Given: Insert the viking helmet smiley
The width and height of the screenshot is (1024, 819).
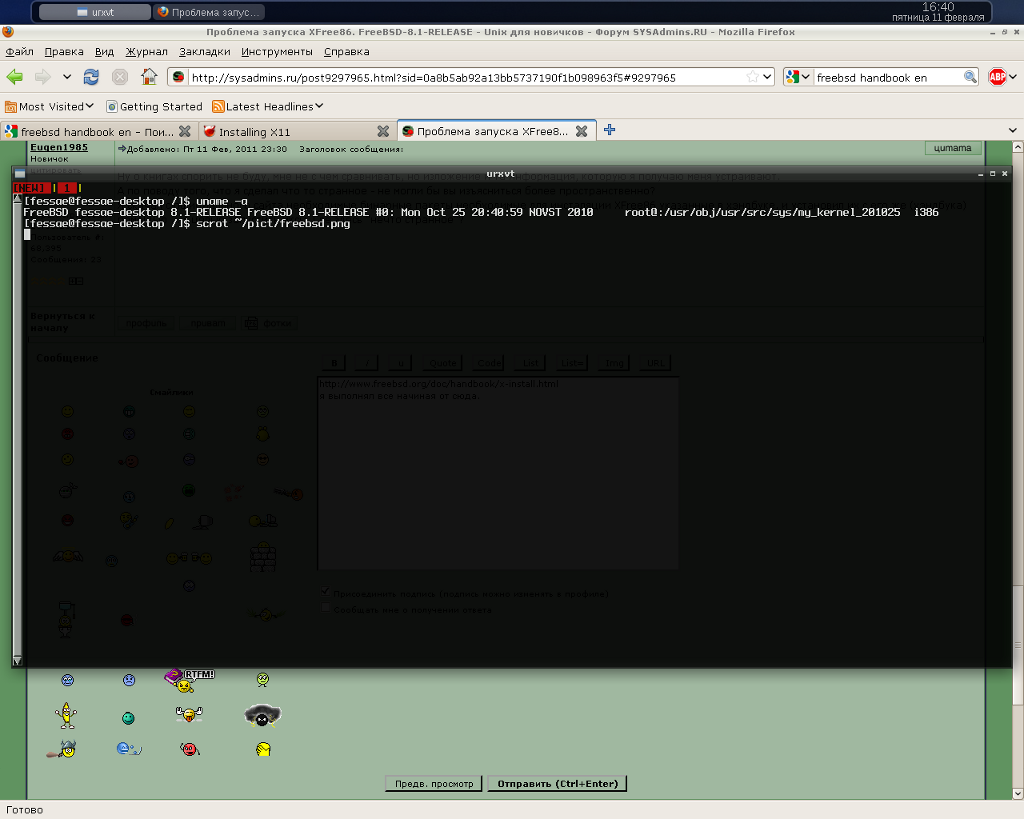Looking at the screenshot, I should (62, 750).
